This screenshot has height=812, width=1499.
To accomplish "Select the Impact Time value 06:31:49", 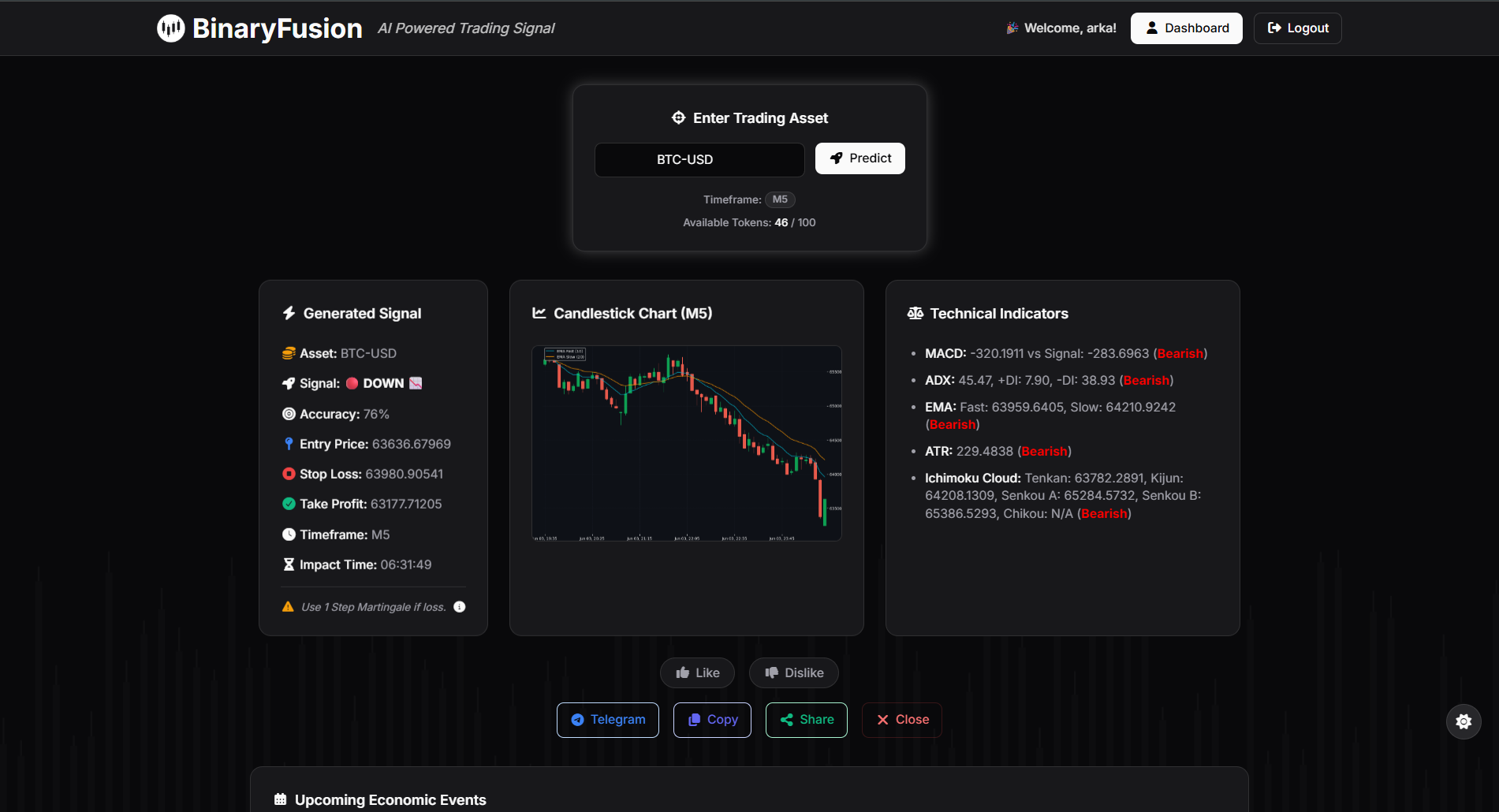I will [406, 564].
